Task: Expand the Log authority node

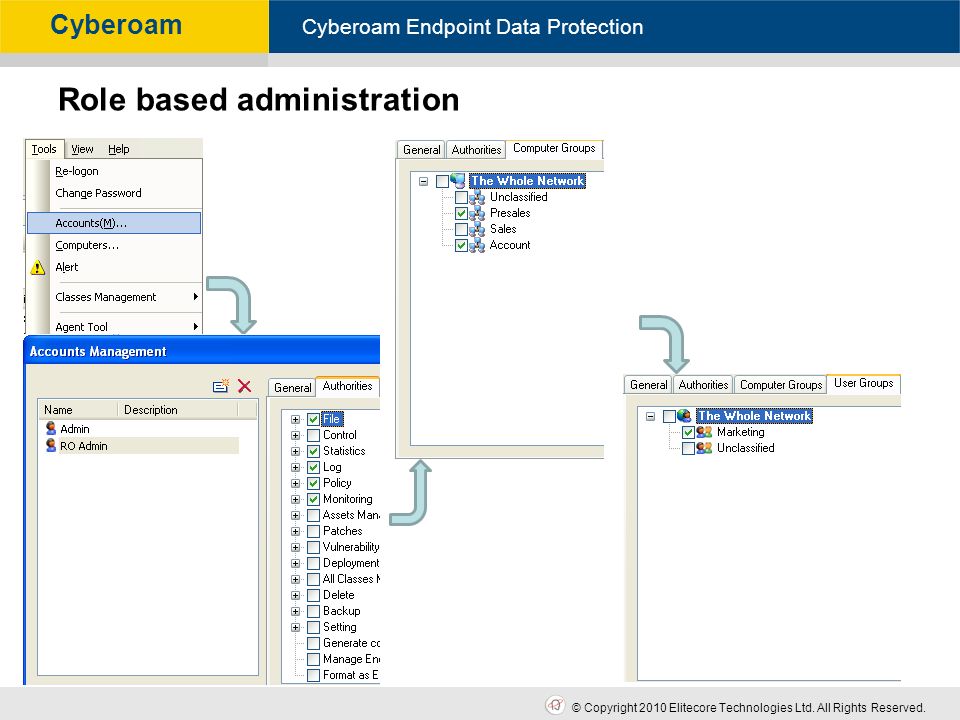Action: (295, 467)
